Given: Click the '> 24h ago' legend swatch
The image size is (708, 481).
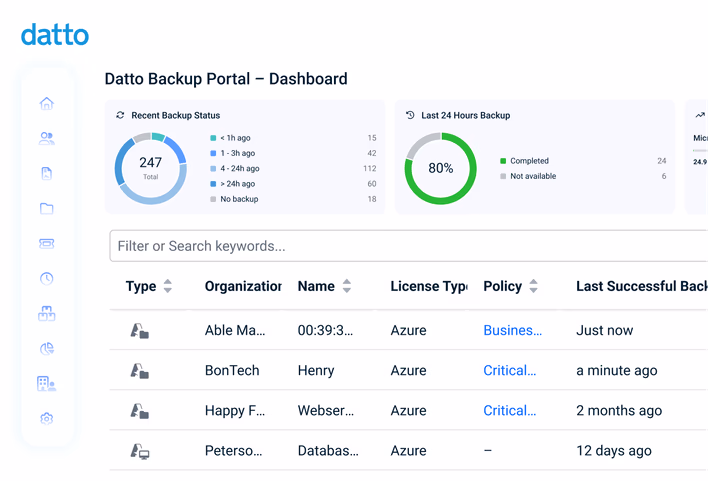Looking at the screenshot, I should click(213, 184).
